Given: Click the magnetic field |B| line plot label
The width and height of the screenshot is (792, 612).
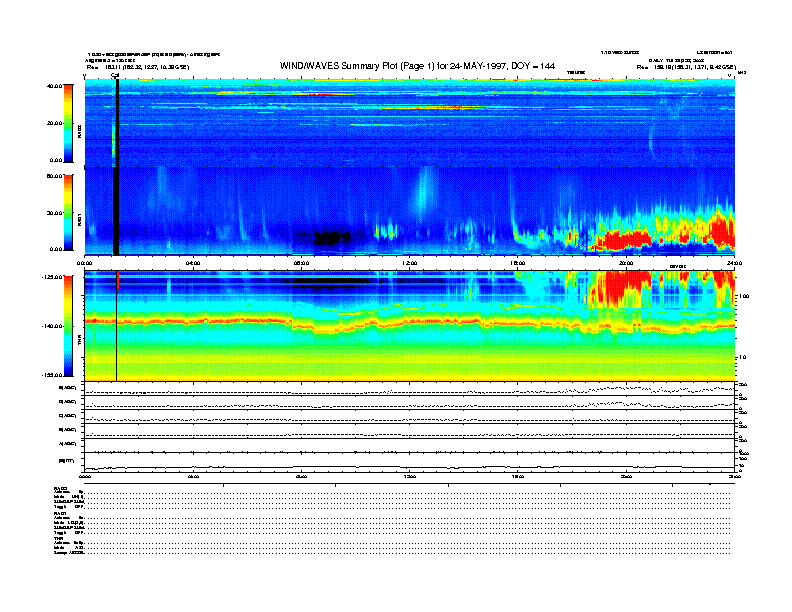Looking at the screenshot, I should [67, 461].
